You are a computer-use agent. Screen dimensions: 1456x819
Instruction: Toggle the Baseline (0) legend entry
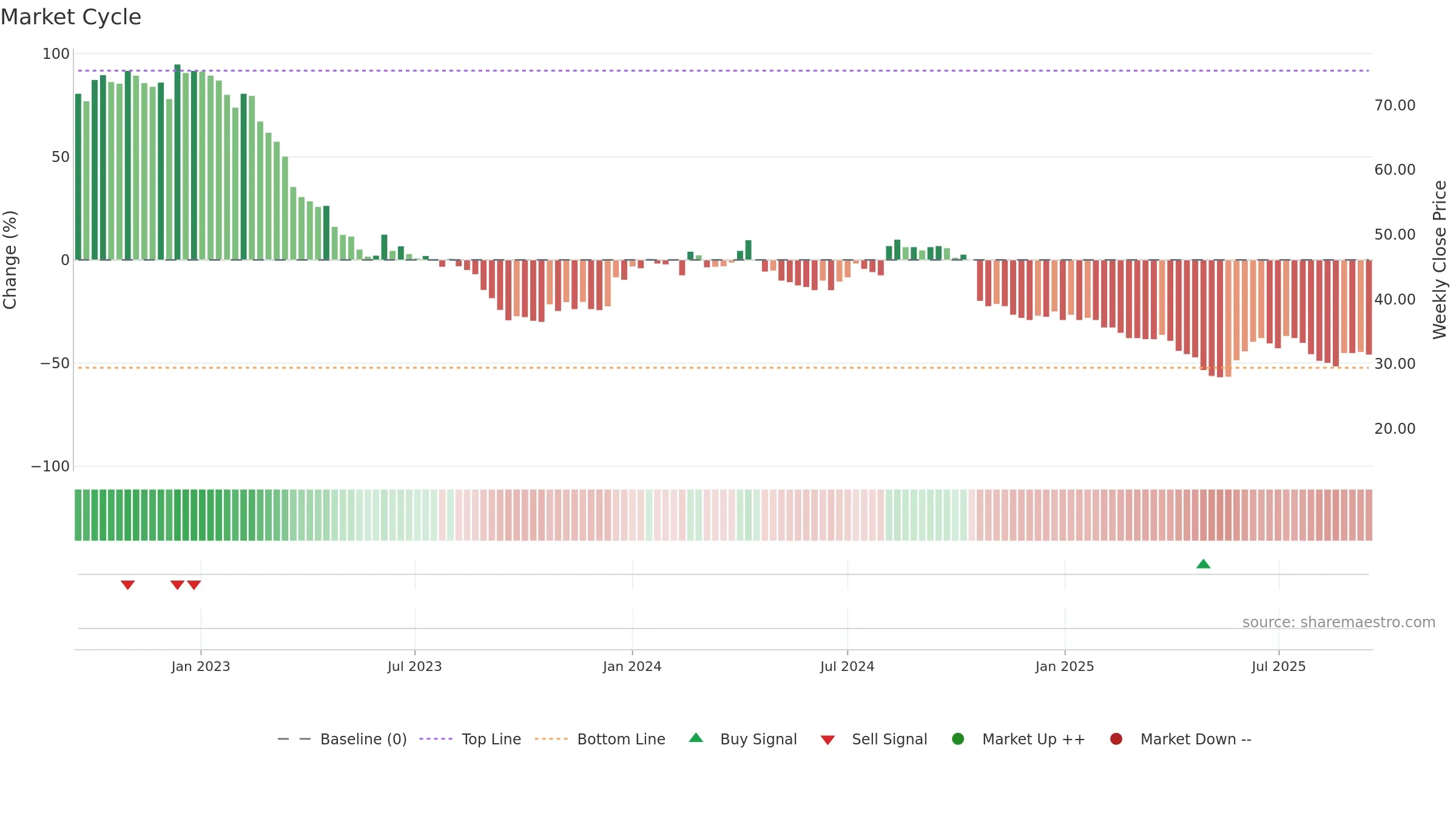[x=342, y=739]
